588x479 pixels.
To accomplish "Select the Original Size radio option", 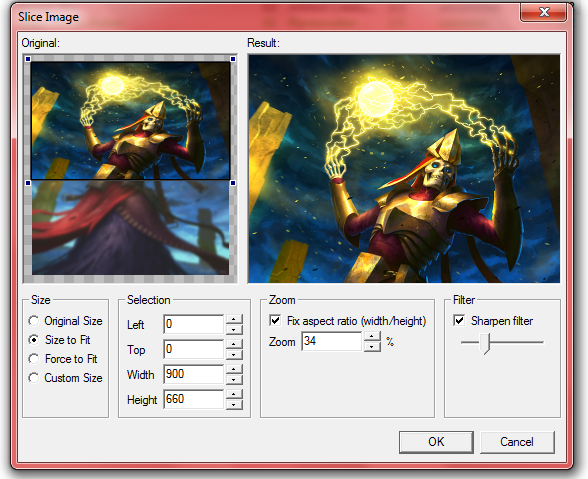I will point(34,321).
